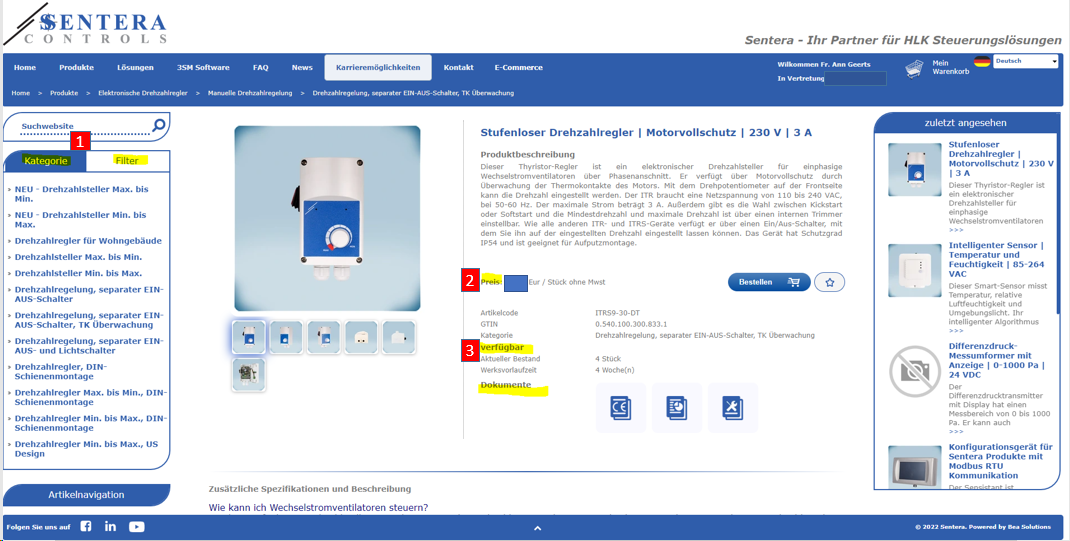
Task: Select the second product thumbnail
Action: 286,337
